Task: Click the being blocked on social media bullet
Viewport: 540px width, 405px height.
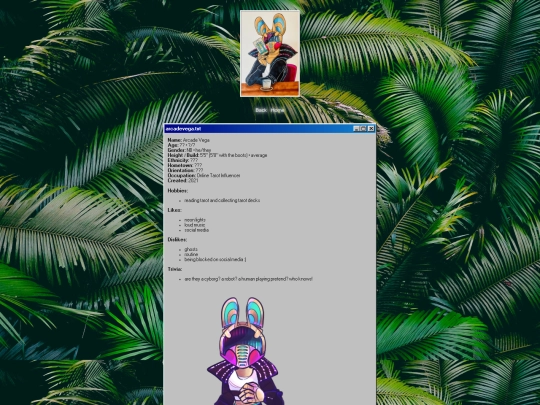Action: [215, 259]
